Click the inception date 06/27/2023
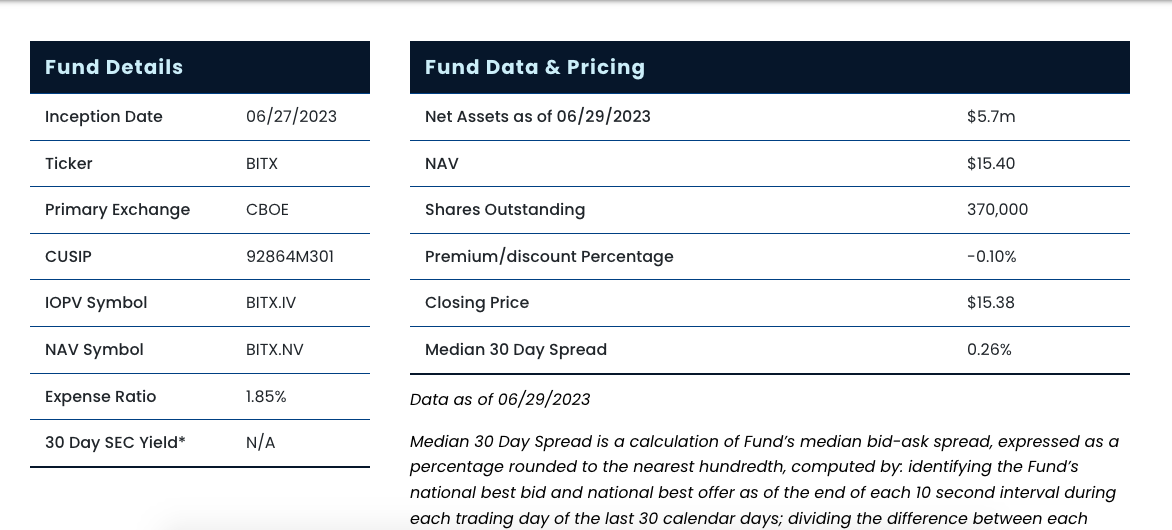This screenshot has width=1172, height=530. (x=291, y=116)
